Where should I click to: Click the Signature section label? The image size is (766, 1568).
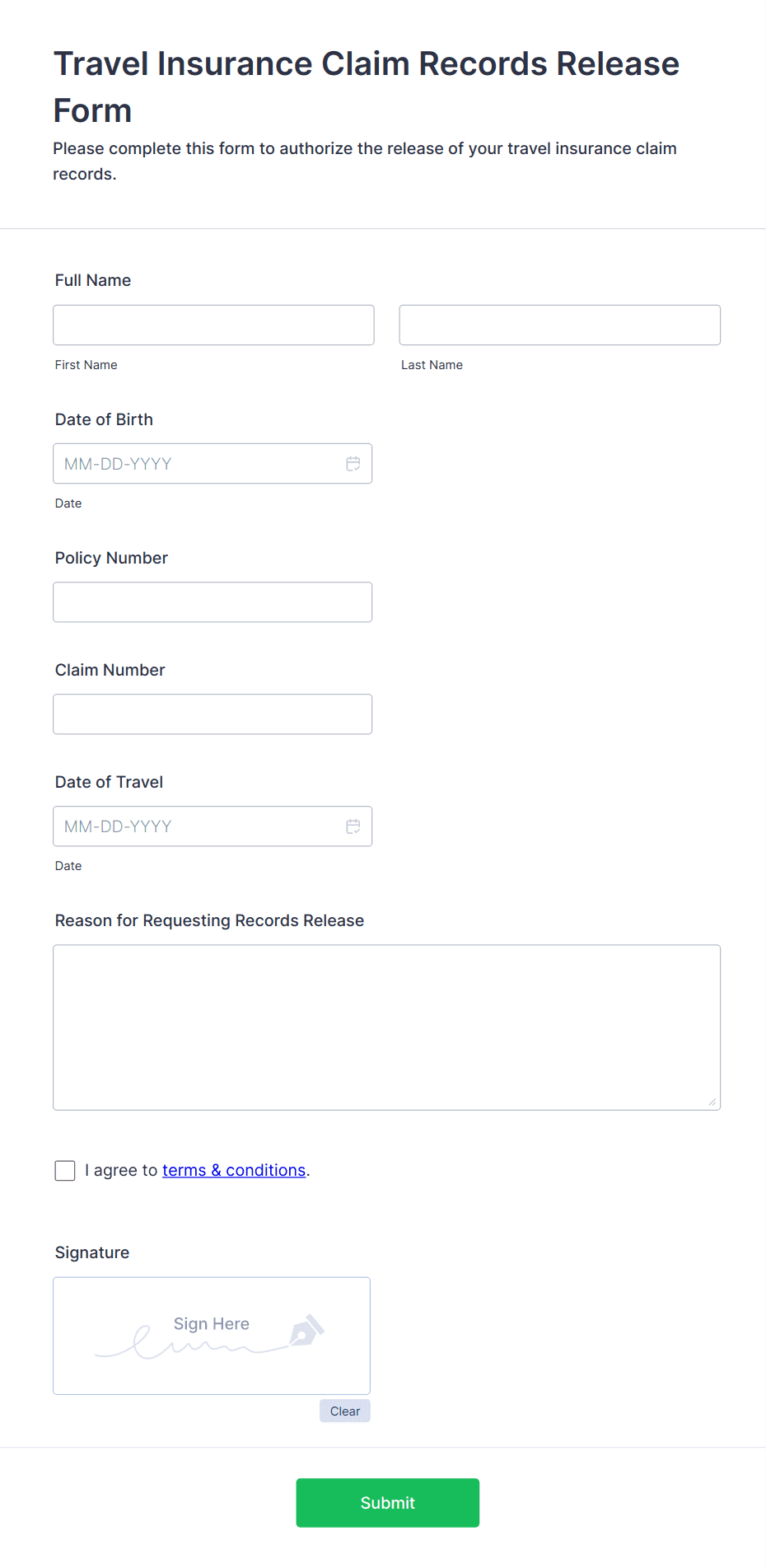point(92,1252)
